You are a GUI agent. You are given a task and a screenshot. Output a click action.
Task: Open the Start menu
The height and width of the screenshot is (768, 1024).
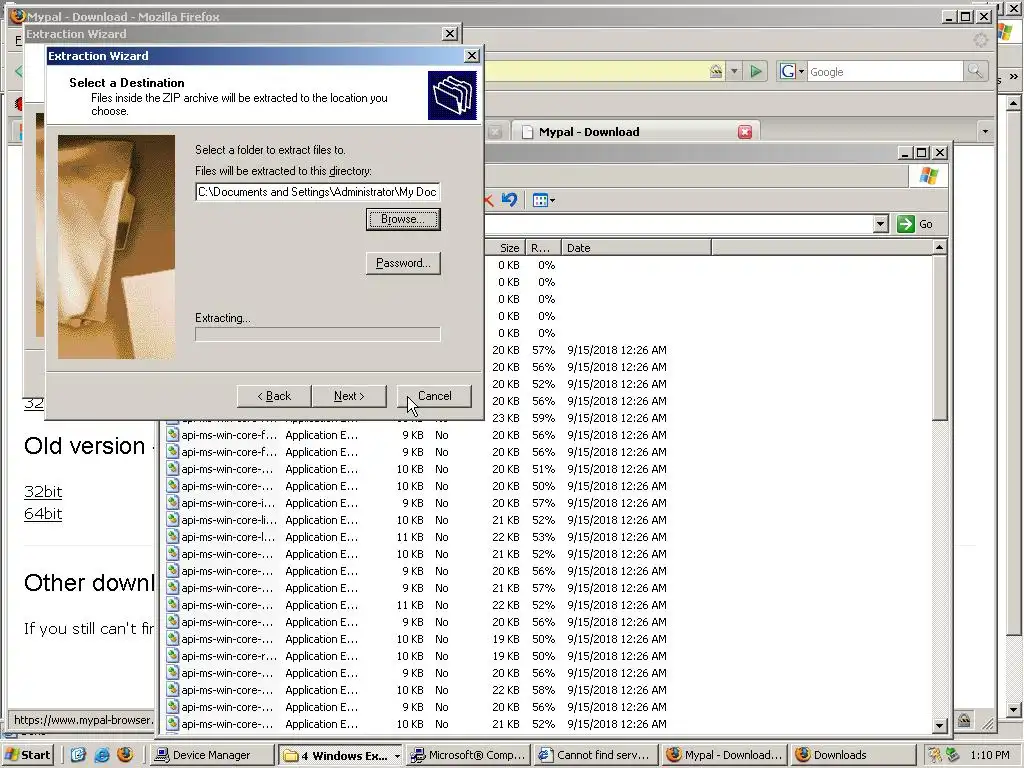click(x=27, y=755)
